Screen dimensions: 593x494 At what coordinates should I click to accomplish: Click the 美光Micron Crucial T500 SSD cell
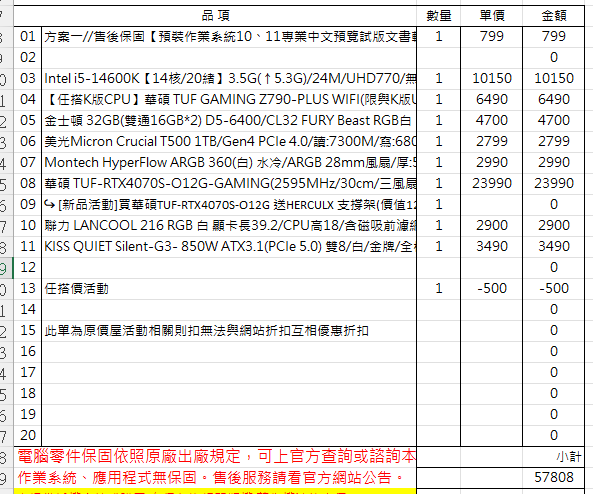tap(229, 142)
